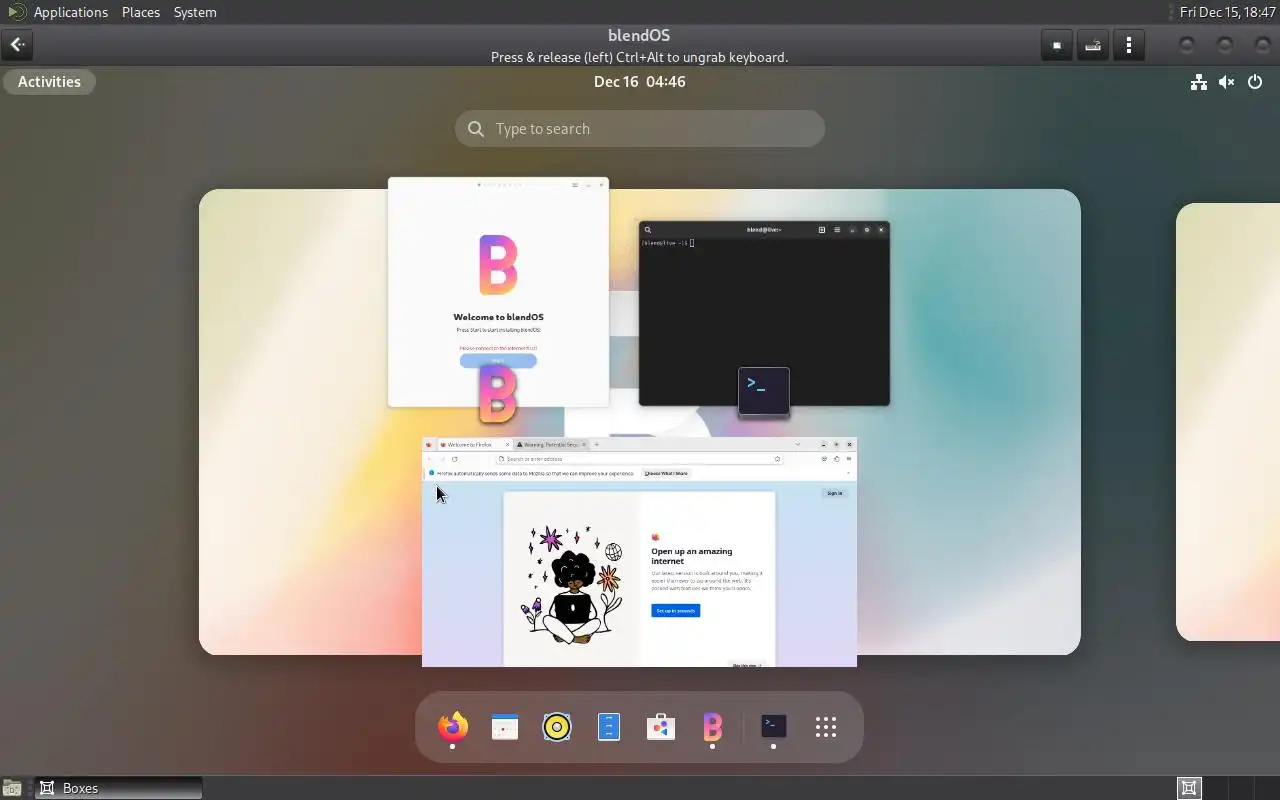Click the show desktop icon in bottom panel

point(11,788)
